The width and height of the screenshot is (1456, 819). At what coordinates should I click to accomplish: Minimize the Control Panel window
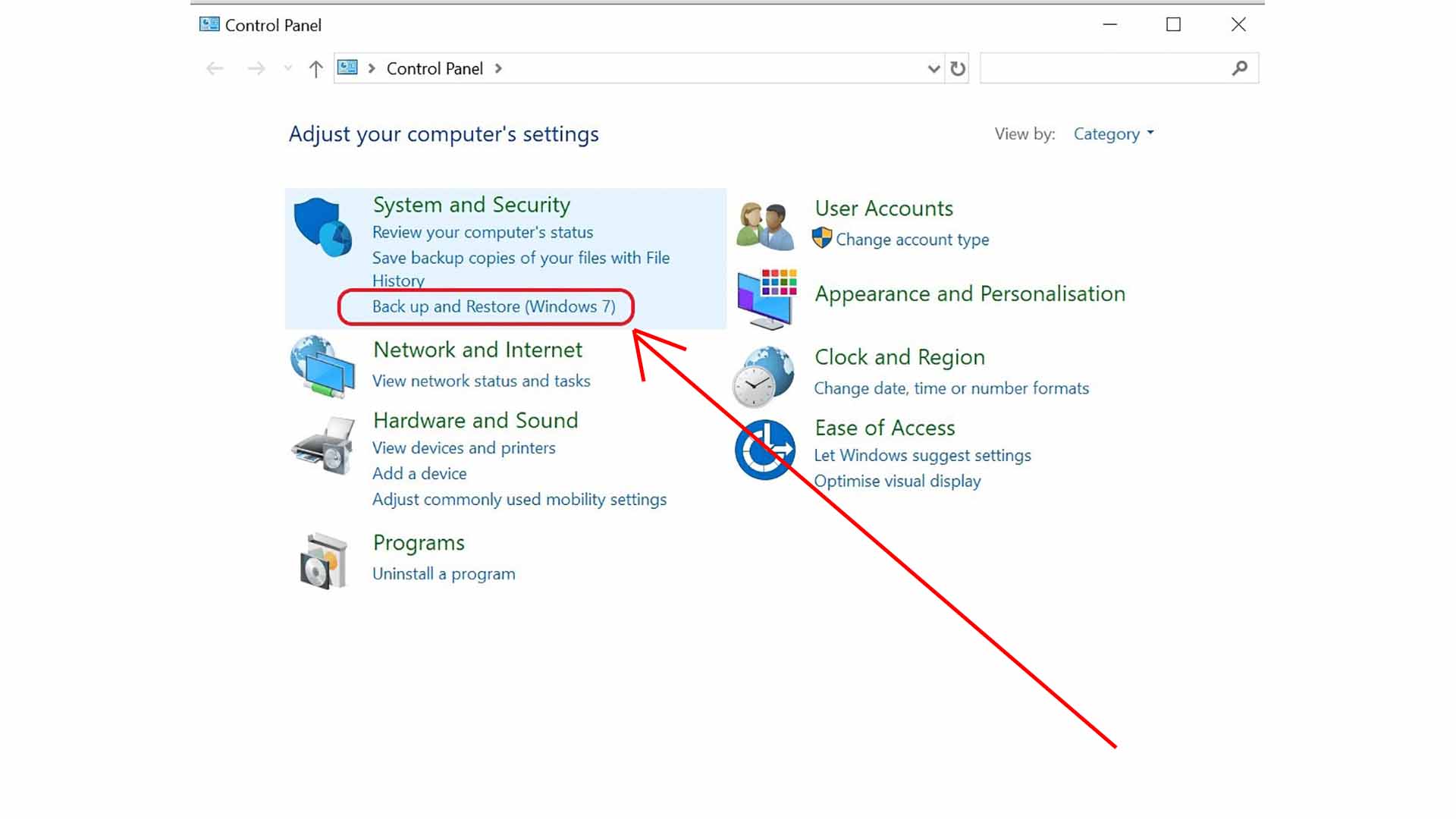[x=1109, y=24]
